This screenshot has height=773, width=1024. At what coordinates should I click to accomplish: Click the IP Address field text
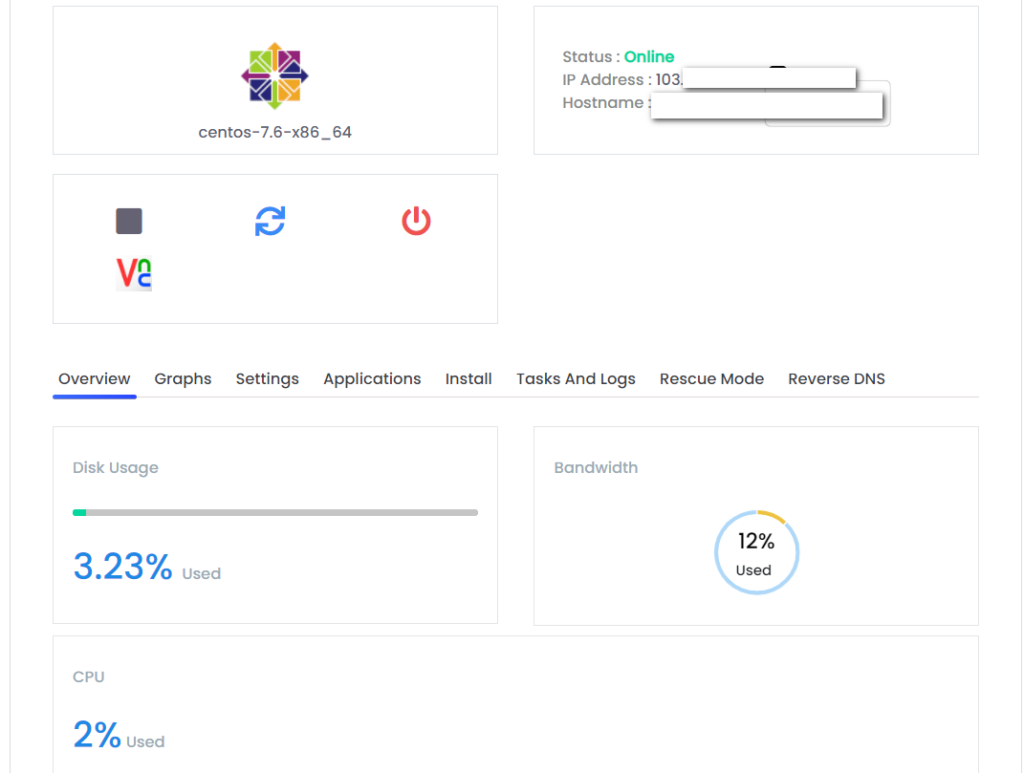click(x=606, y=80)
